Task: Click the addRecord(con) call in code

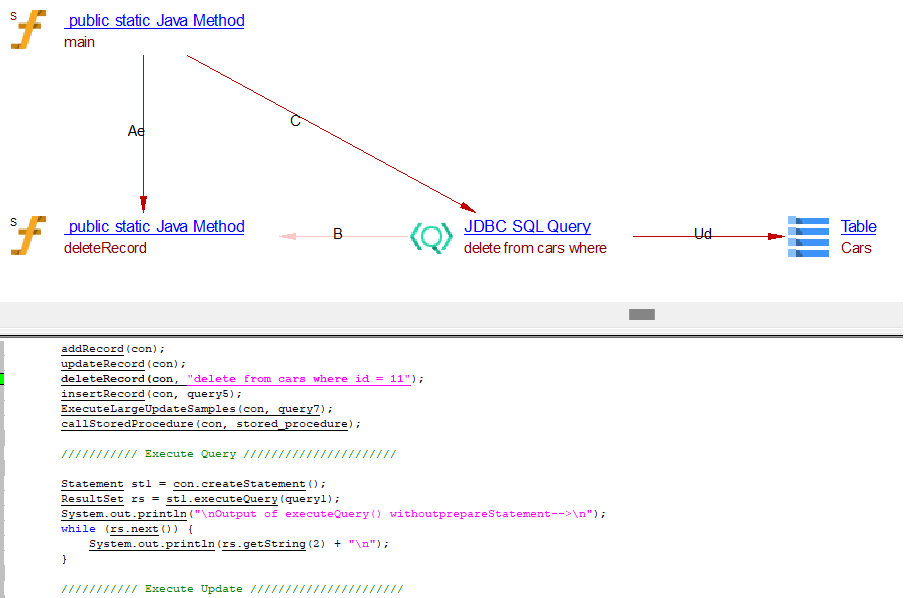Action: [112, 349]
